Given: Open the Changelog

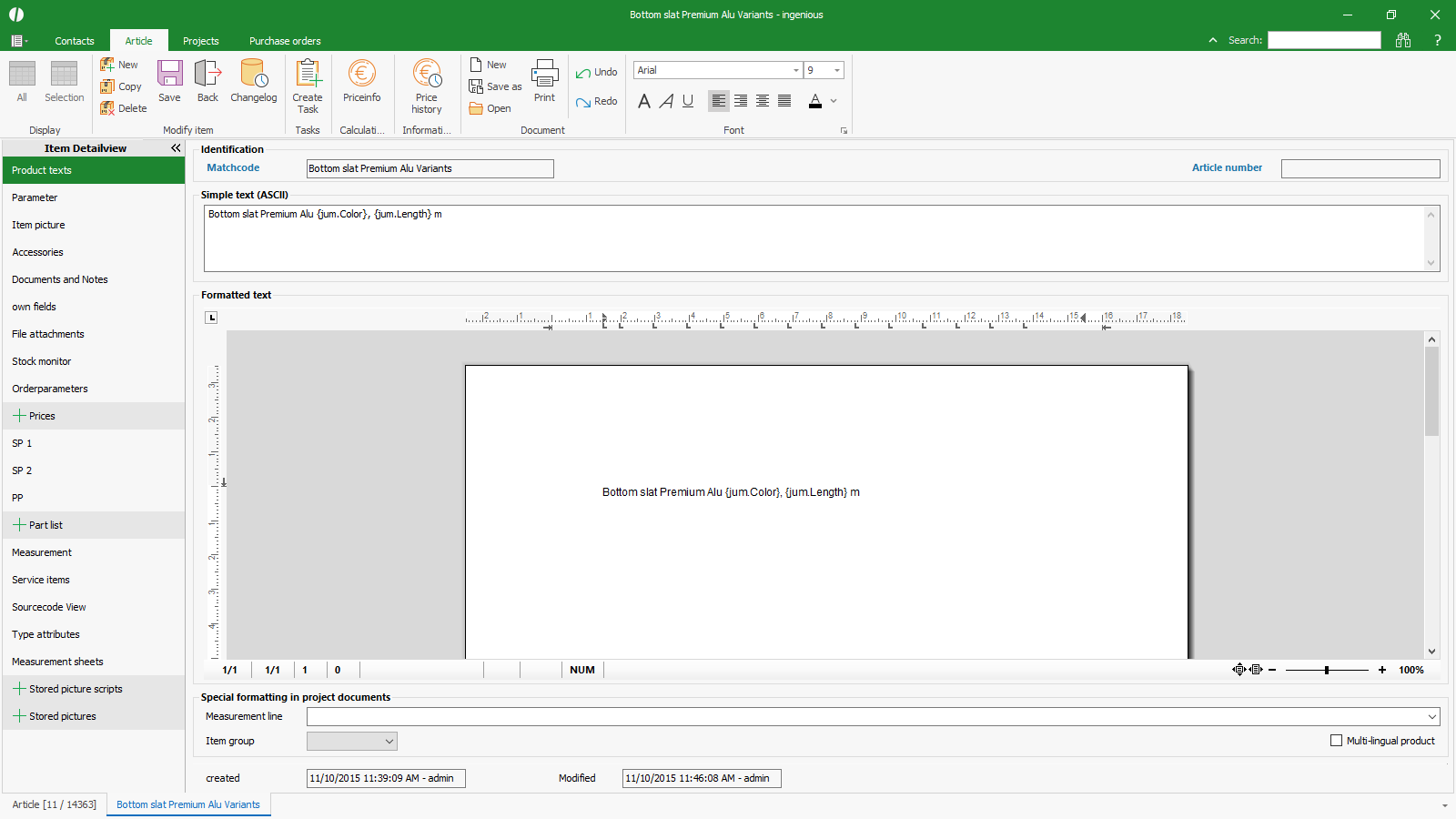Looking at the screenshot, I should [x=253, y=80].
